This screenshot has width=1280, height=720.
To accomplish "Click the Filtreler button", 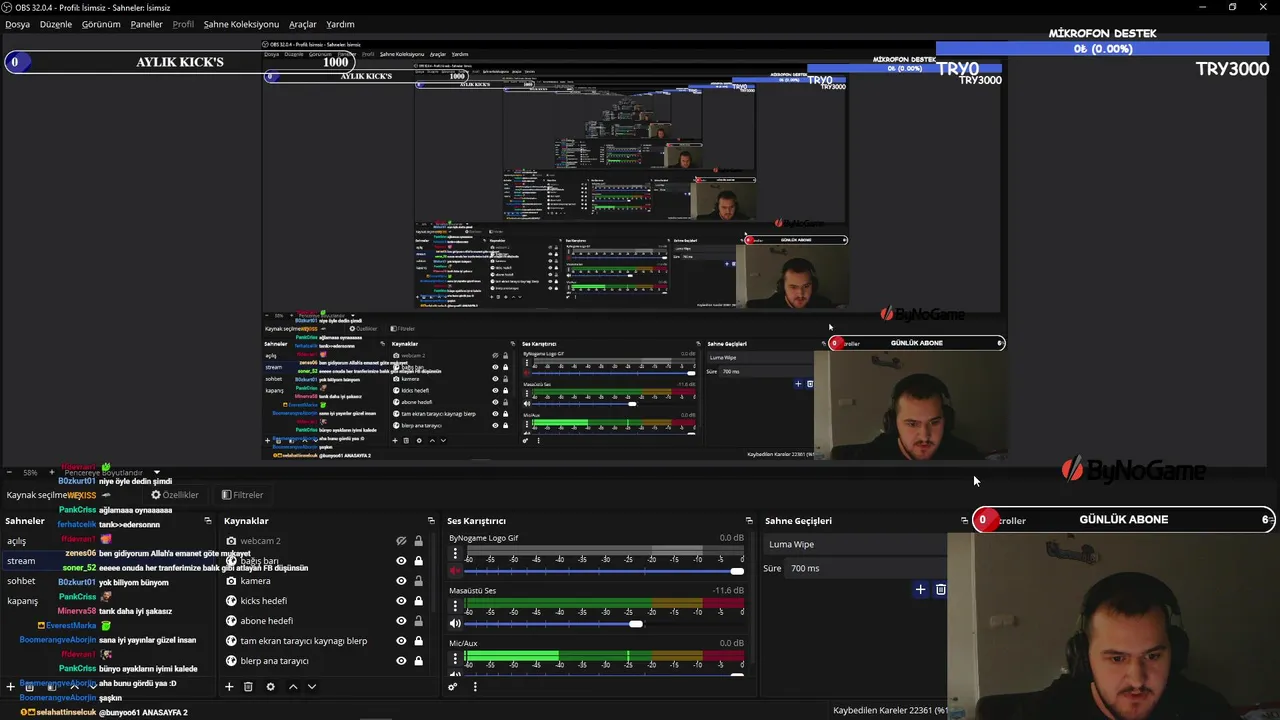I will point(242,495).
